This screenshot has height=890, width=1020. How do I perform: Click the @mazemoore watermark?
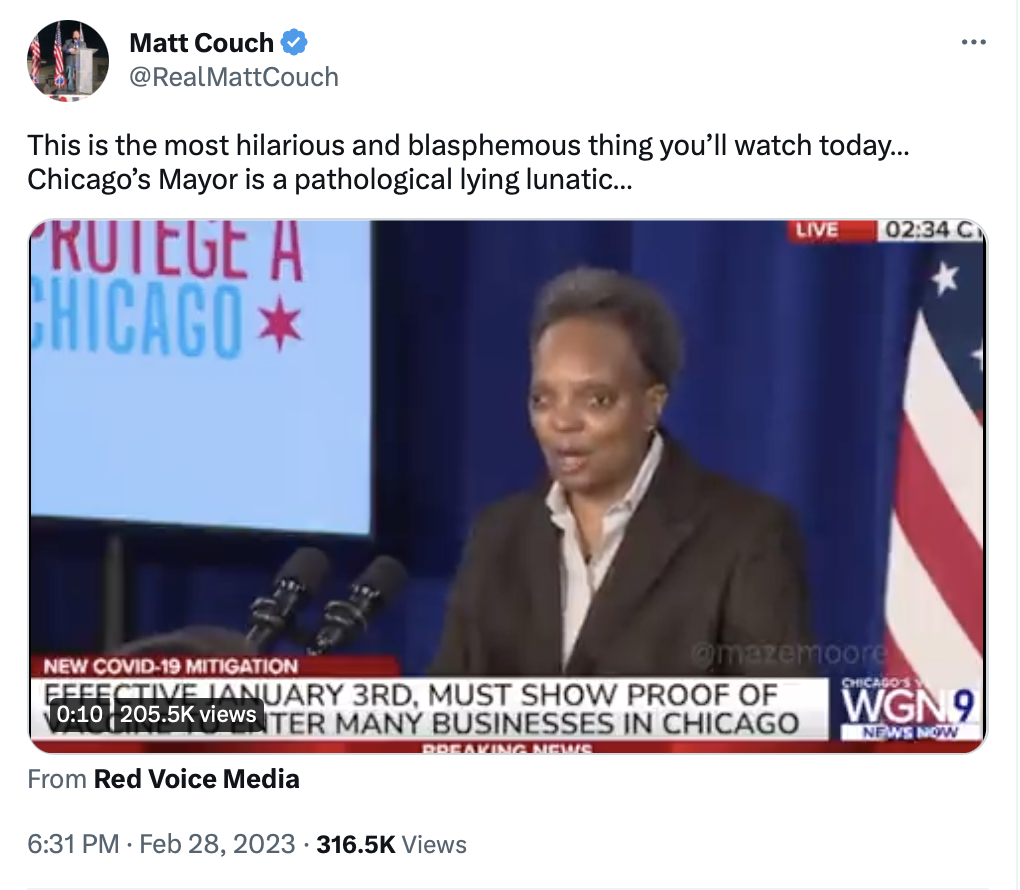coord(787,653)
